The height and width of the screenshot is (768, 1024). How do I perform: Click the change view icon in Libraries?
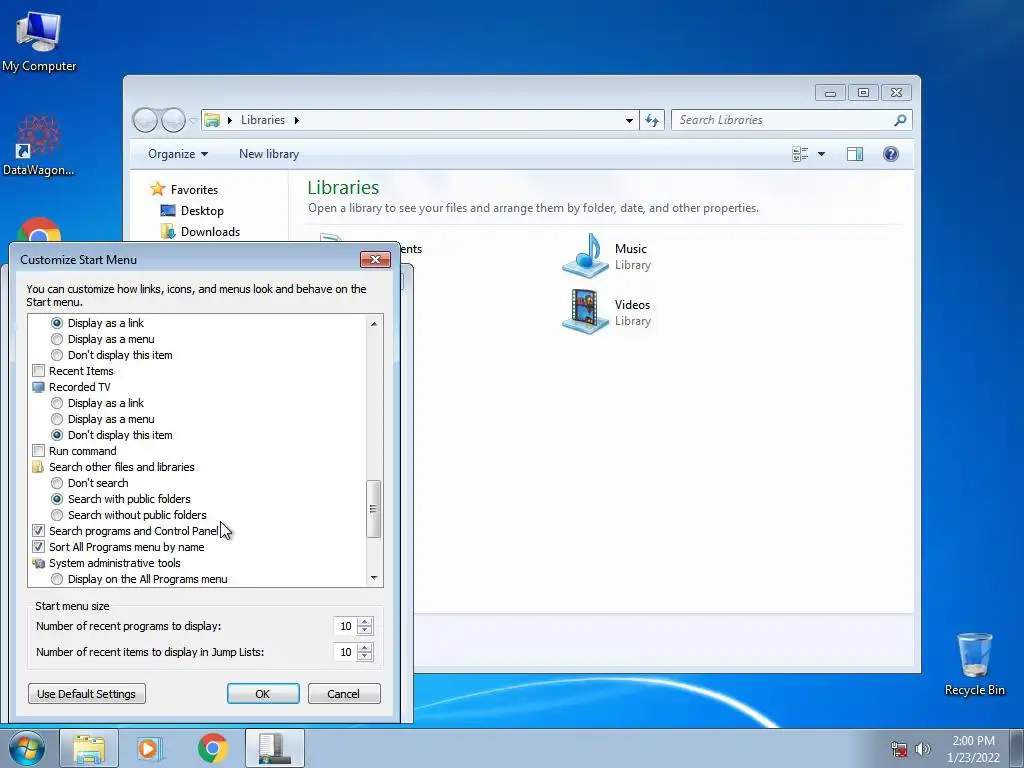pos(800,154)
